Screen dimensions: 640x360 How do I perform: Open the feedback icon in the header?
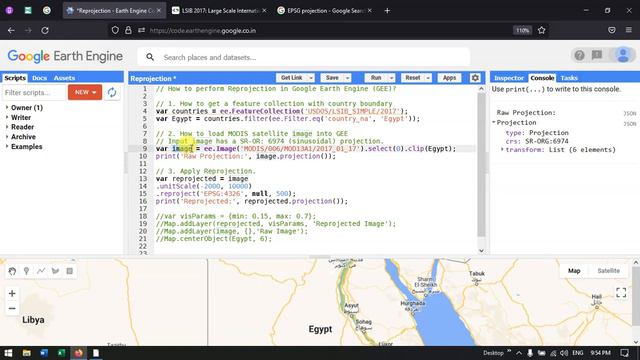597,55
